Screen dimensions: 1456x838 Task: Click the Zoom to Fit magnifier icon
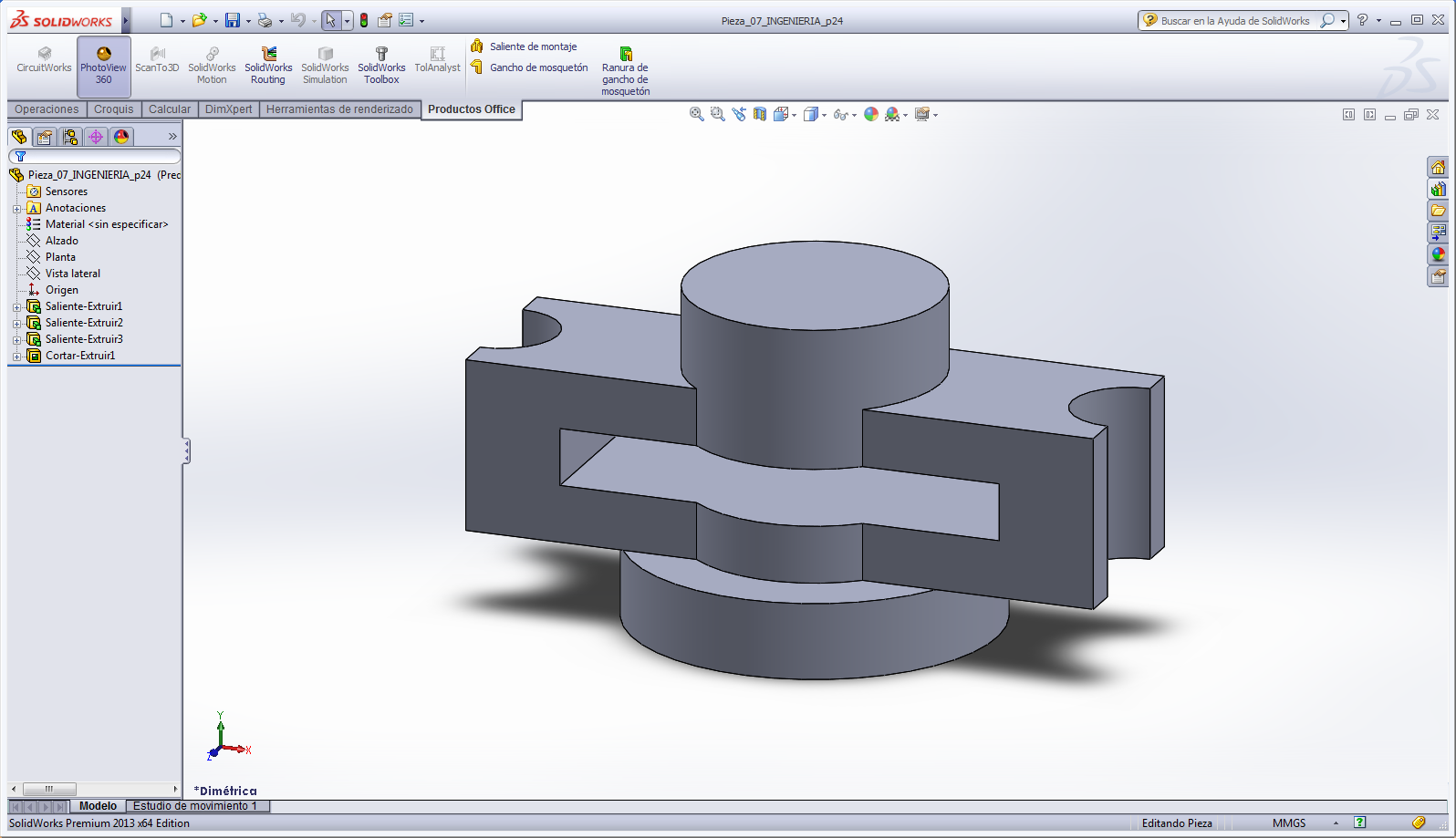tap(696, 114)
